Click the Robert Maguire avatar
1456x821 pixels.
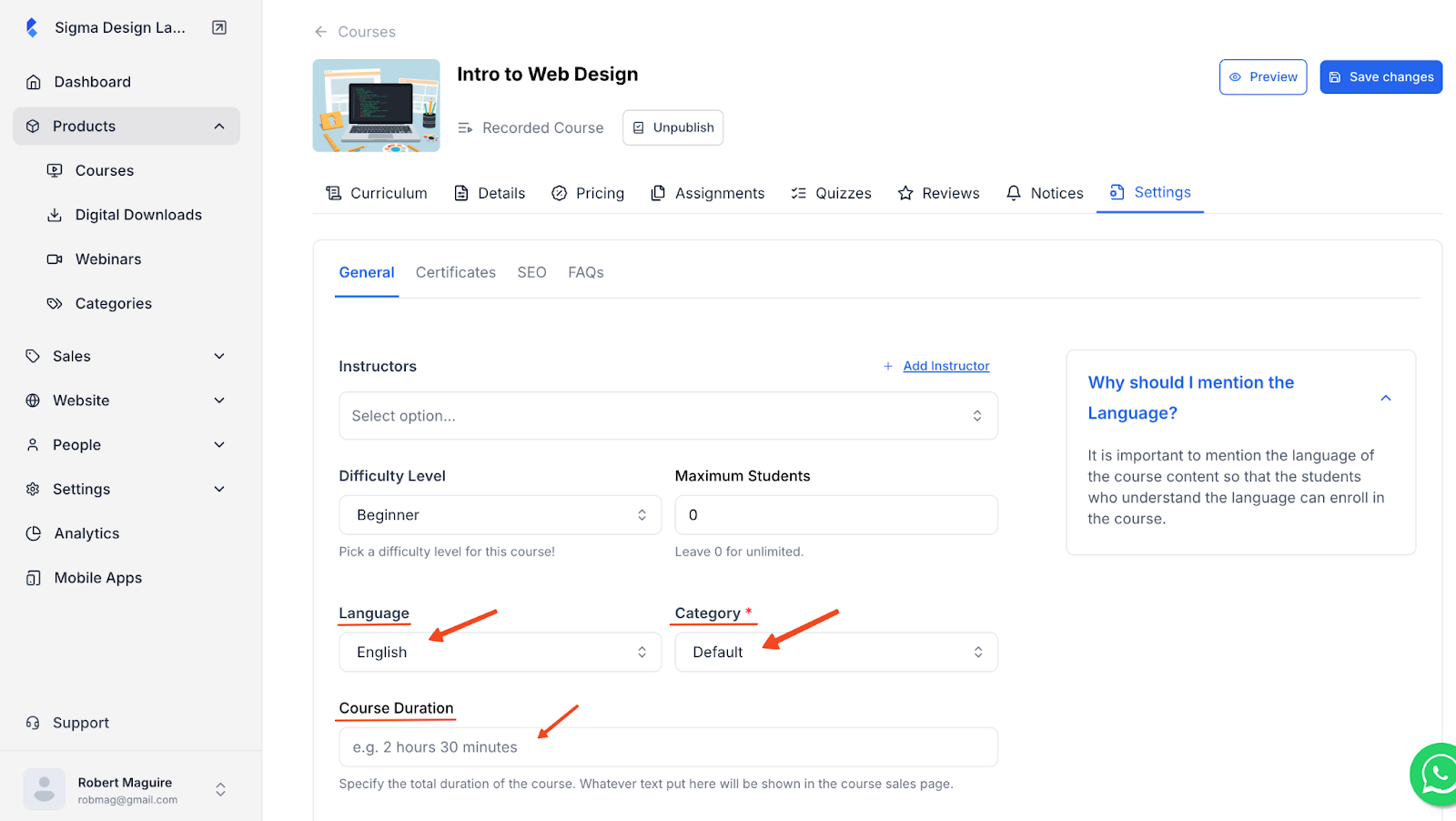point(45,789)
